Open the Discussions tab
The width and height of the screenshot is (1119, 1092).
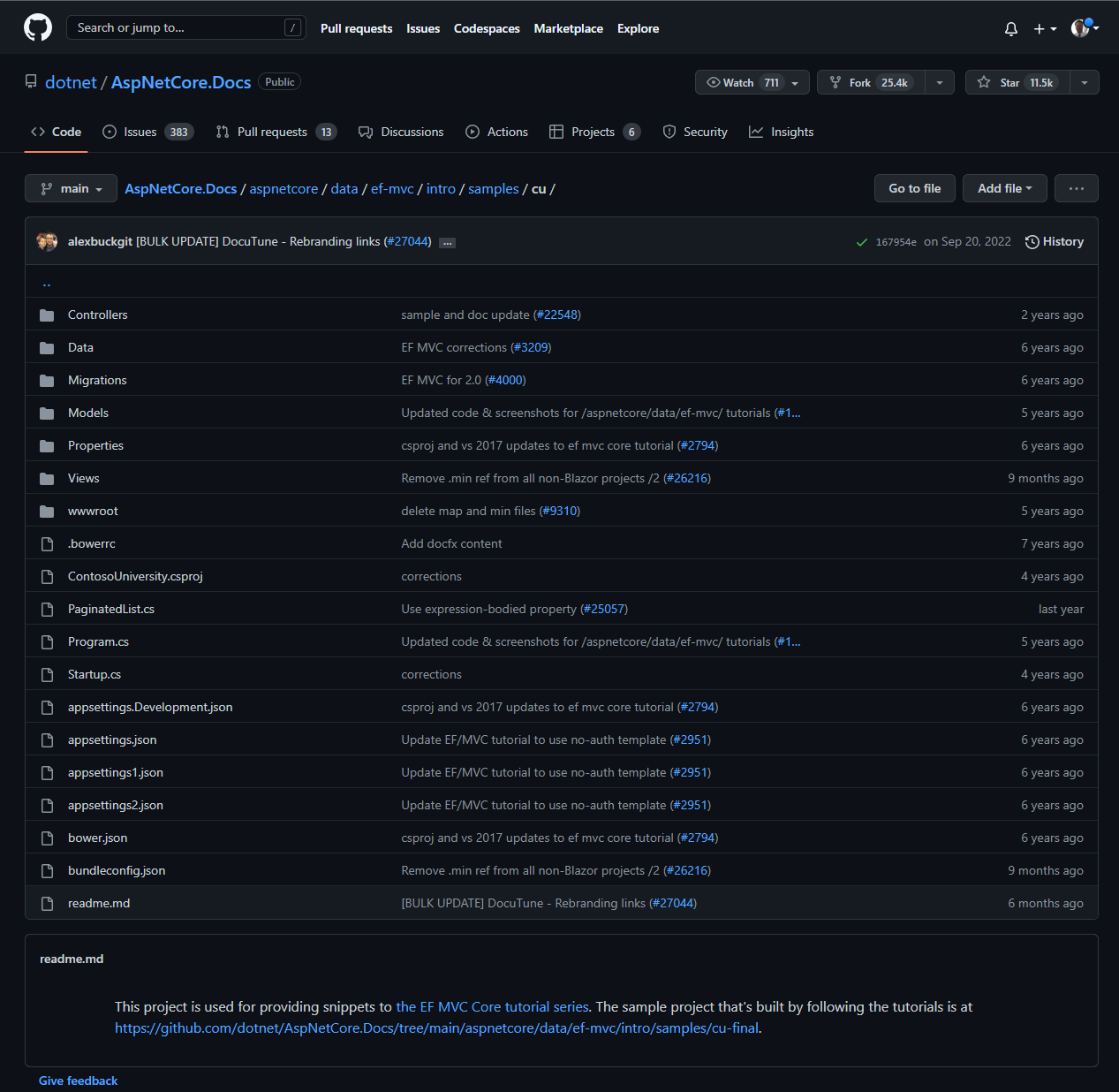tap(401, 132)
